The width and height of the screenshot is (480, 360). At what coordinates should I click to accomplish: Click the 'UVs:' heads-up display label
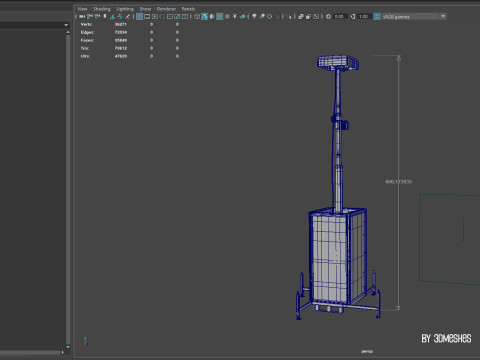coord(85,56)
